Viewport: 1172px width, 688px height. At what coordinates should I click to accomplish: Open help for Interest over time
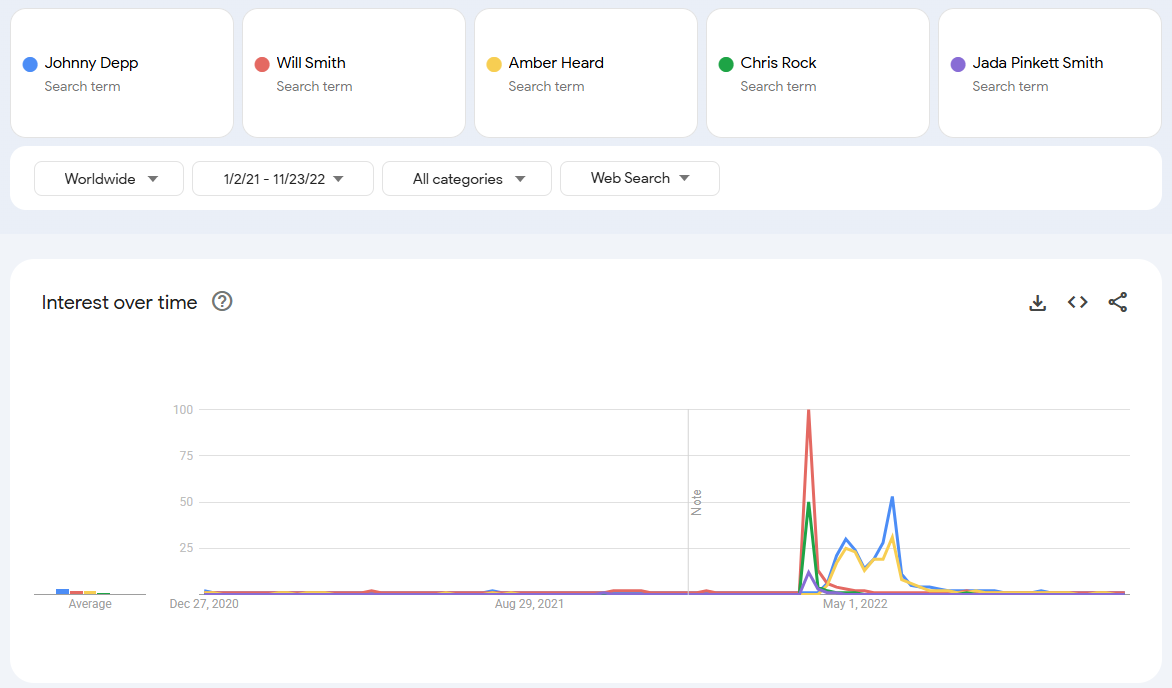point(222,301)
